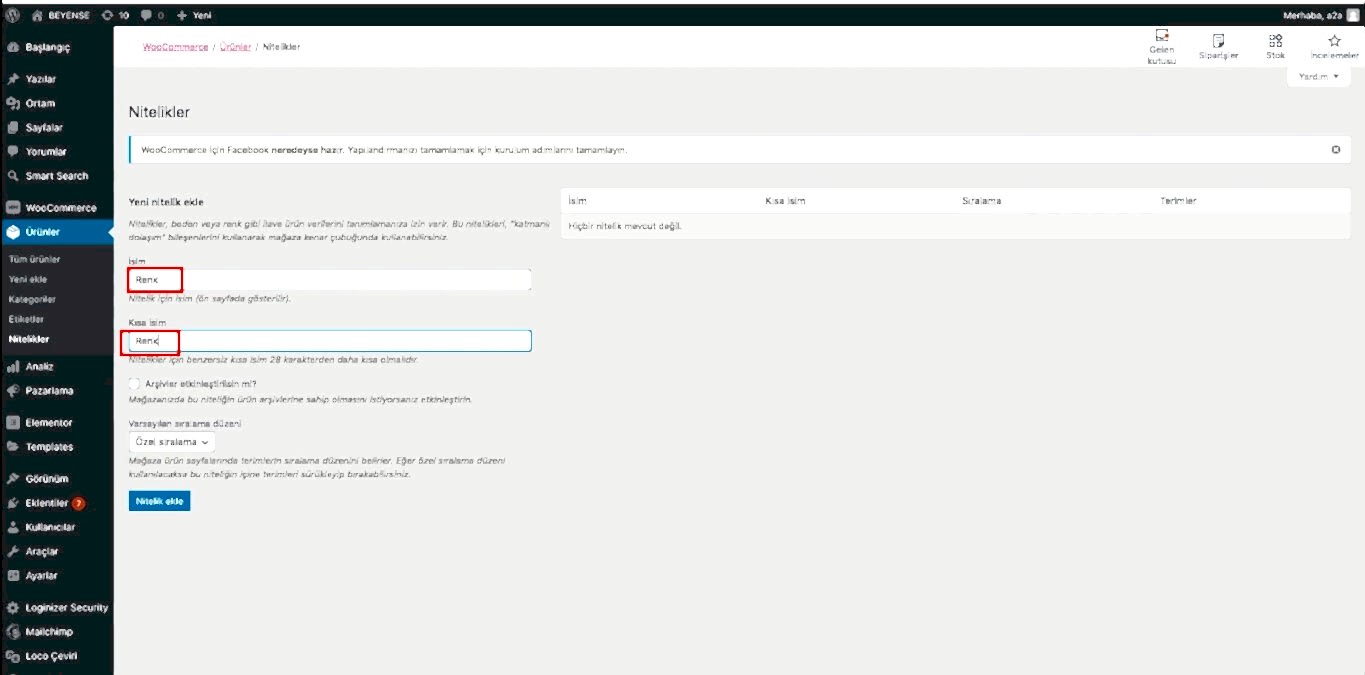Screen dimensions: 1365x675
Task: Open the Etiketler submenu
Action: point(27,319)
